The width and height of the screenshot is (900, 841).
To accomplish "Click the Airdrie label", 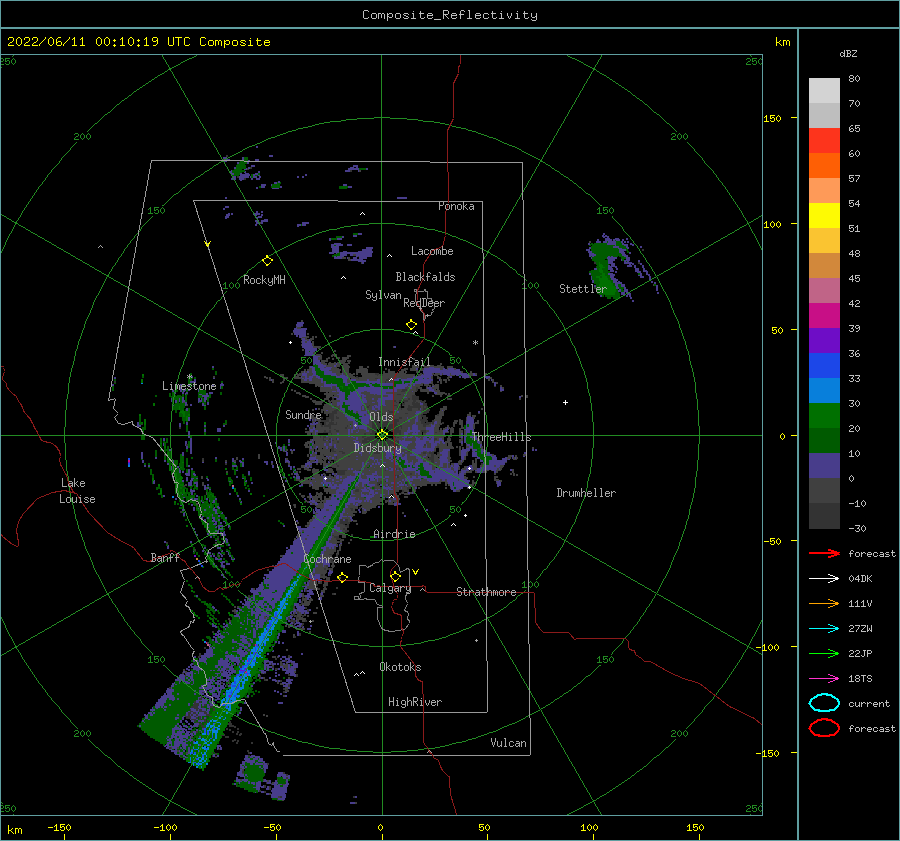I will click(394, 534).
